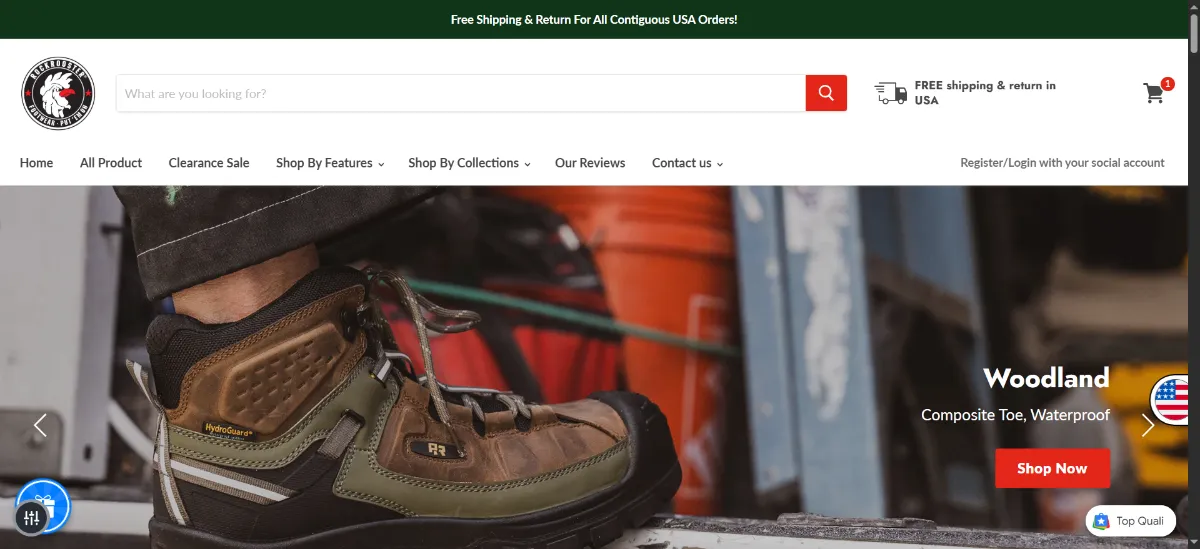This screenshot has width=1200, height=549.
Task: Click the Woodland slide title
Action: tap(1046, 378)
